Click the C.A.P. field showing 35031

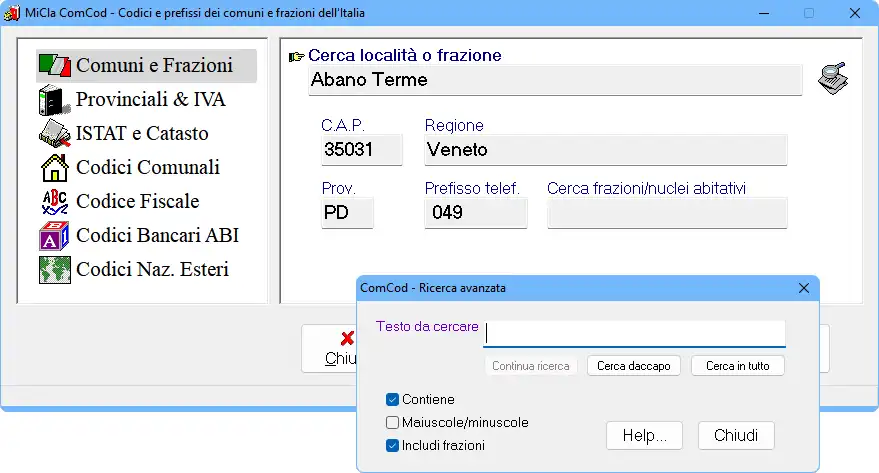click(362, 150)
